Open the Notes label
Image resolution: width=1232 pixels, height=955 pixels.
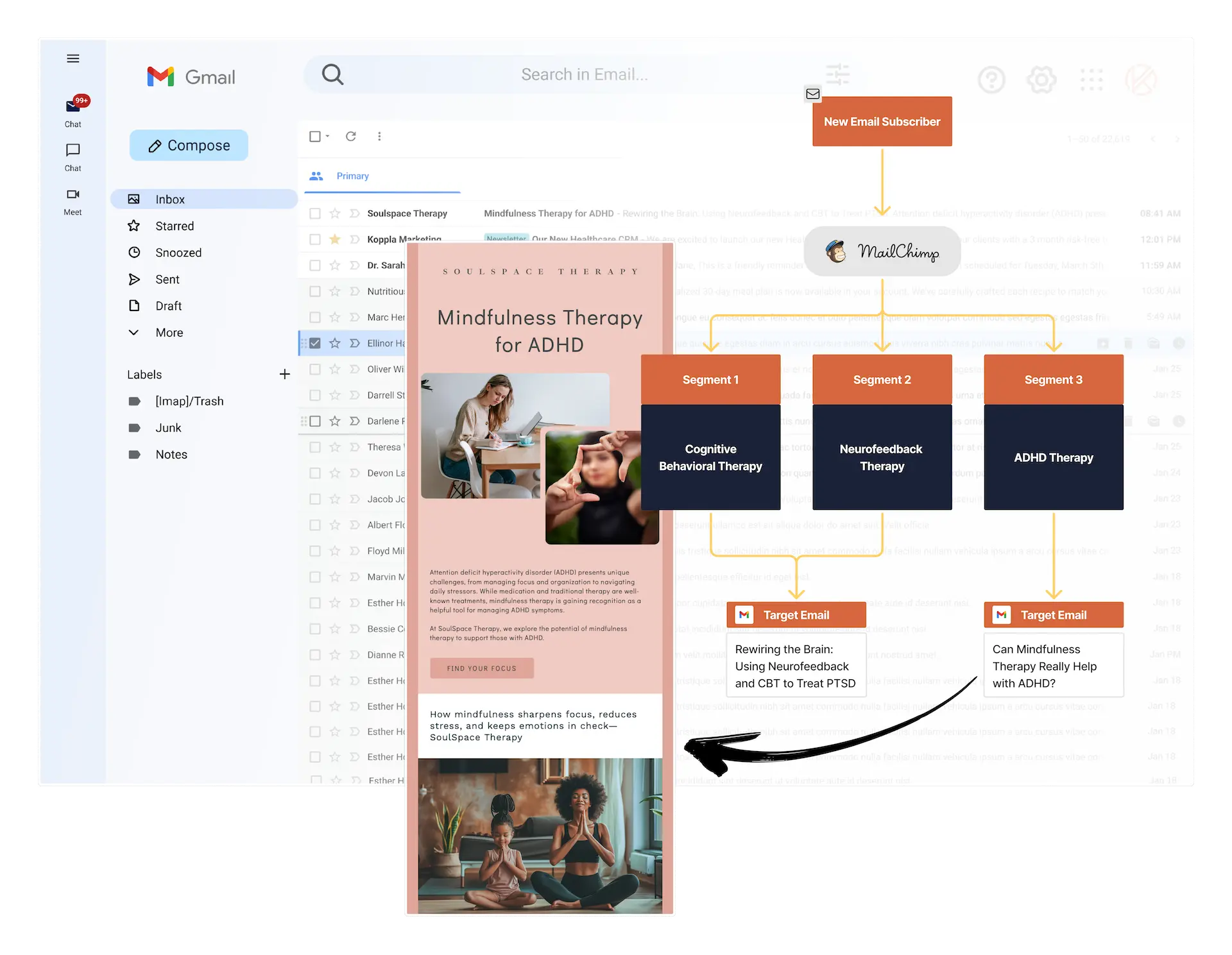pyautogui.click(x=171, y=454)
